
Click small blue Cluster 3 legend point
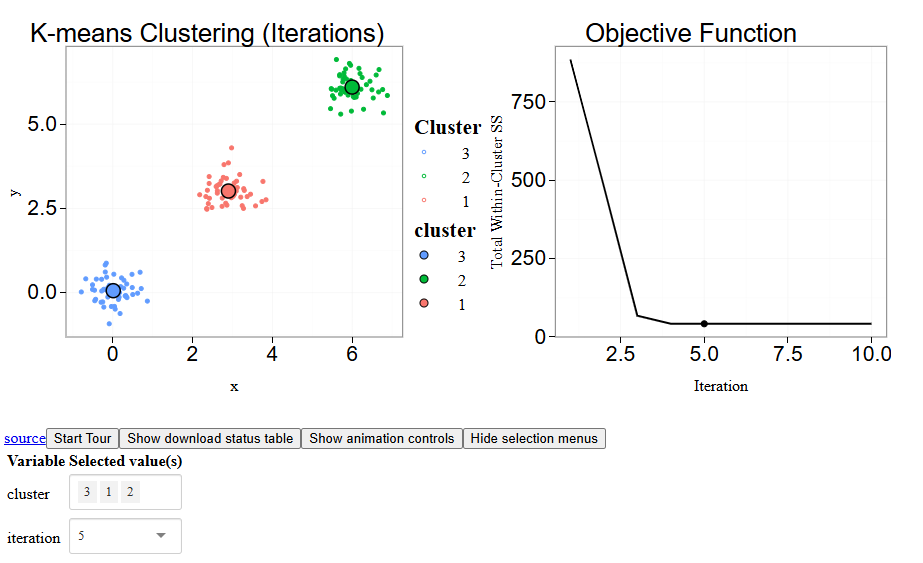pyautogui.click(x=424, y=153)
